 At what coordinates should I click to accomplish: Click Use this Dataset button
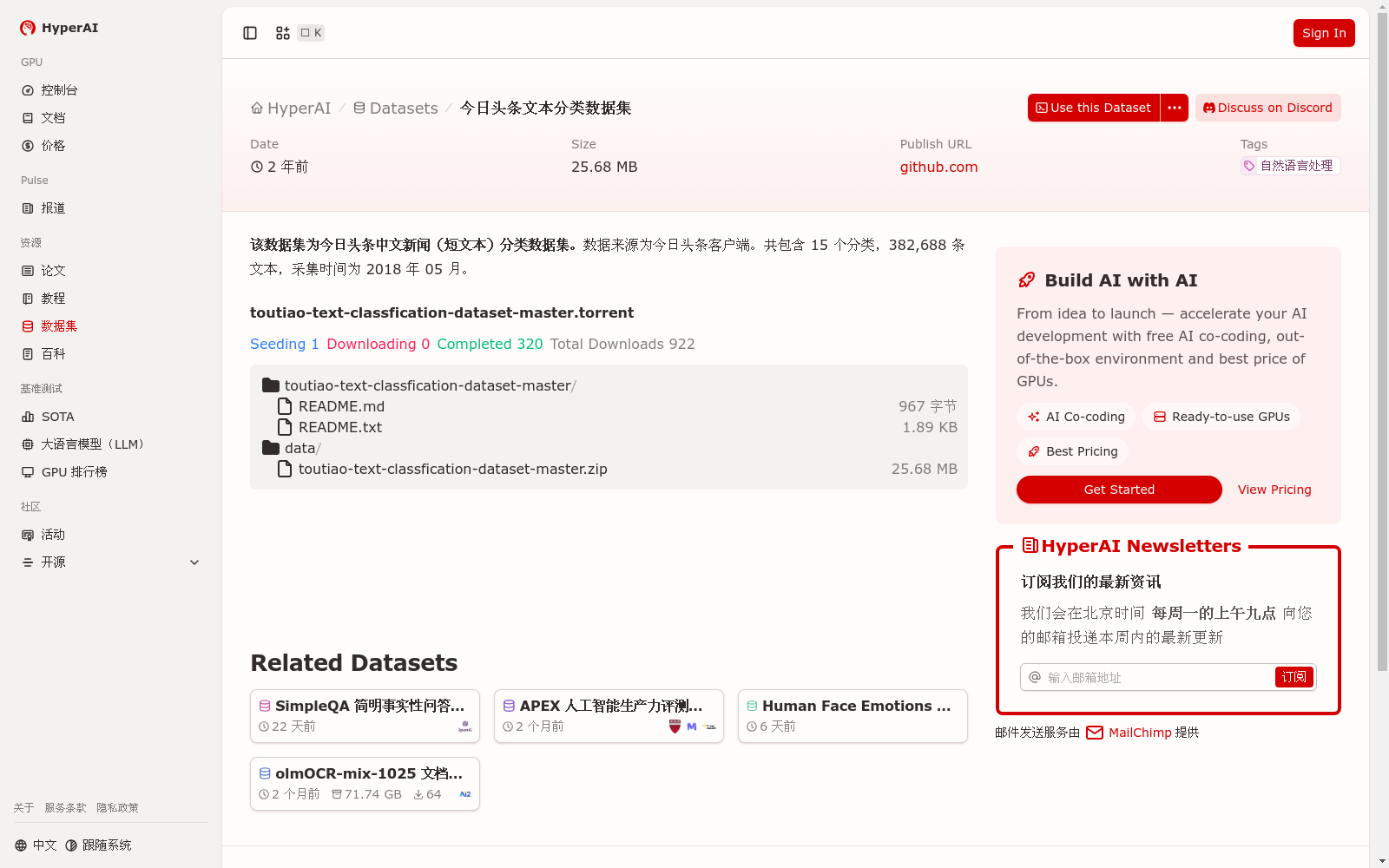(1094, 108)
